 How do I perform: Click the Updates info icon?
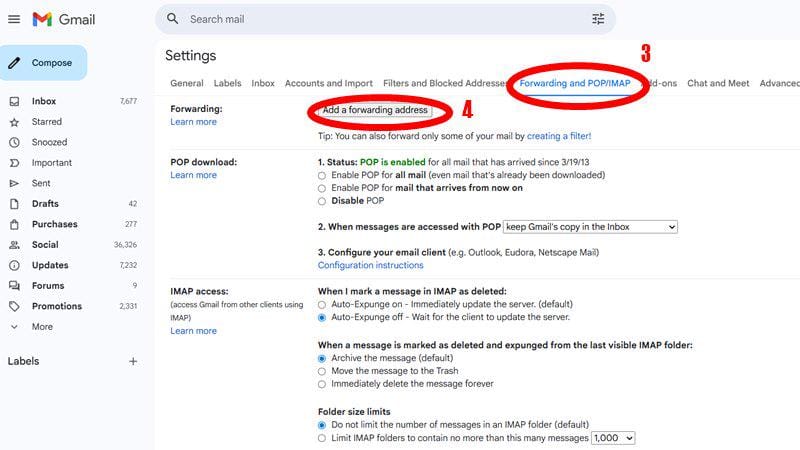click(x=14, y=265)
